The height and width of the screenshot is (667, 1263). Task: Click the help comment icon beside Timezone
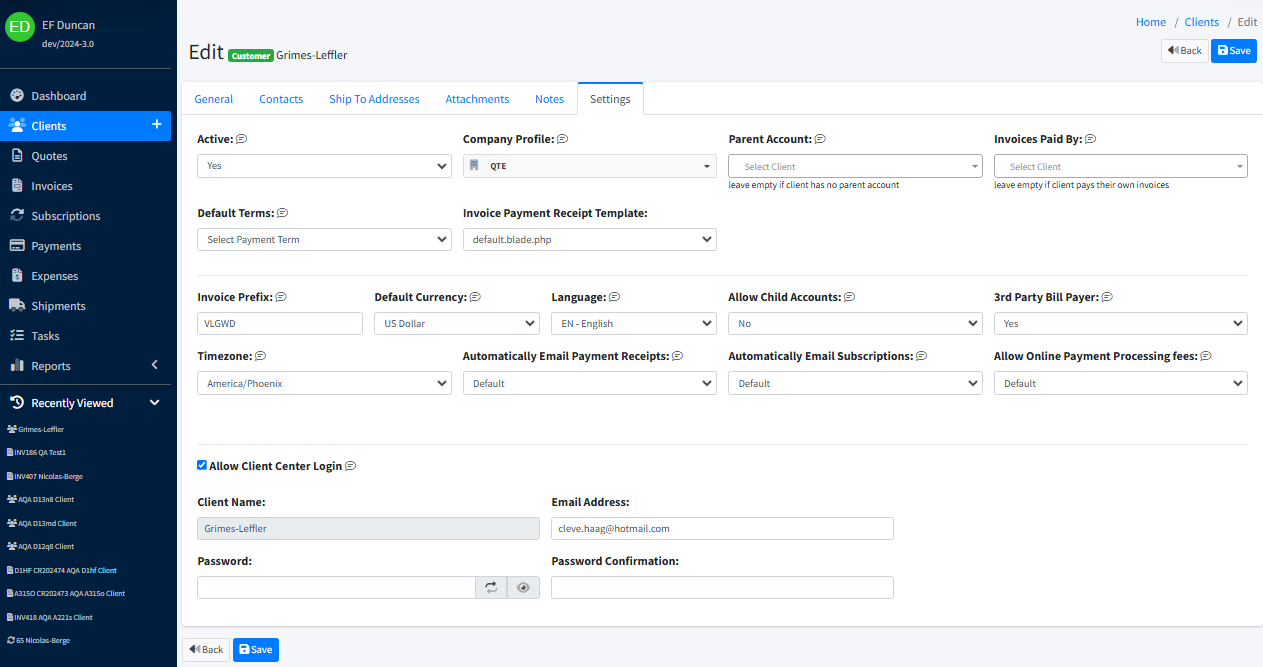point(260,356)
